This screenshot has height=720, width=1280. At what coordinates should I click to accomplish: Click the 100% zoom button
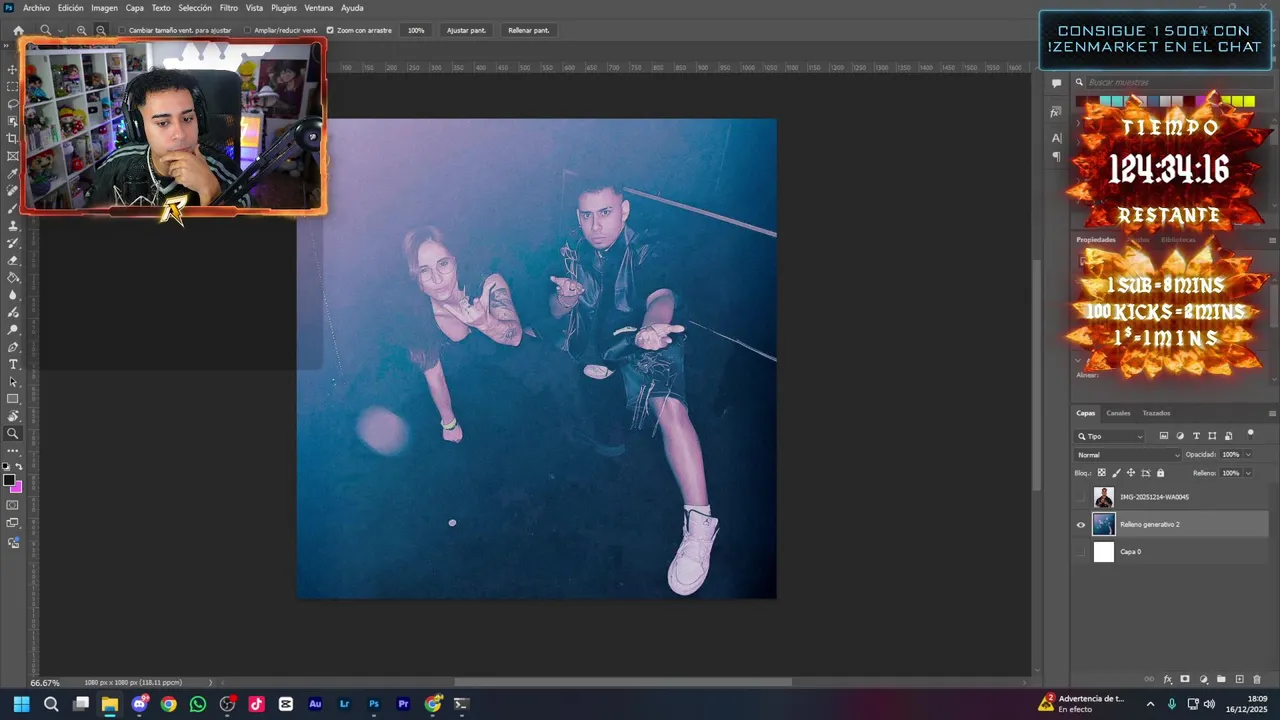pos(416,30)
